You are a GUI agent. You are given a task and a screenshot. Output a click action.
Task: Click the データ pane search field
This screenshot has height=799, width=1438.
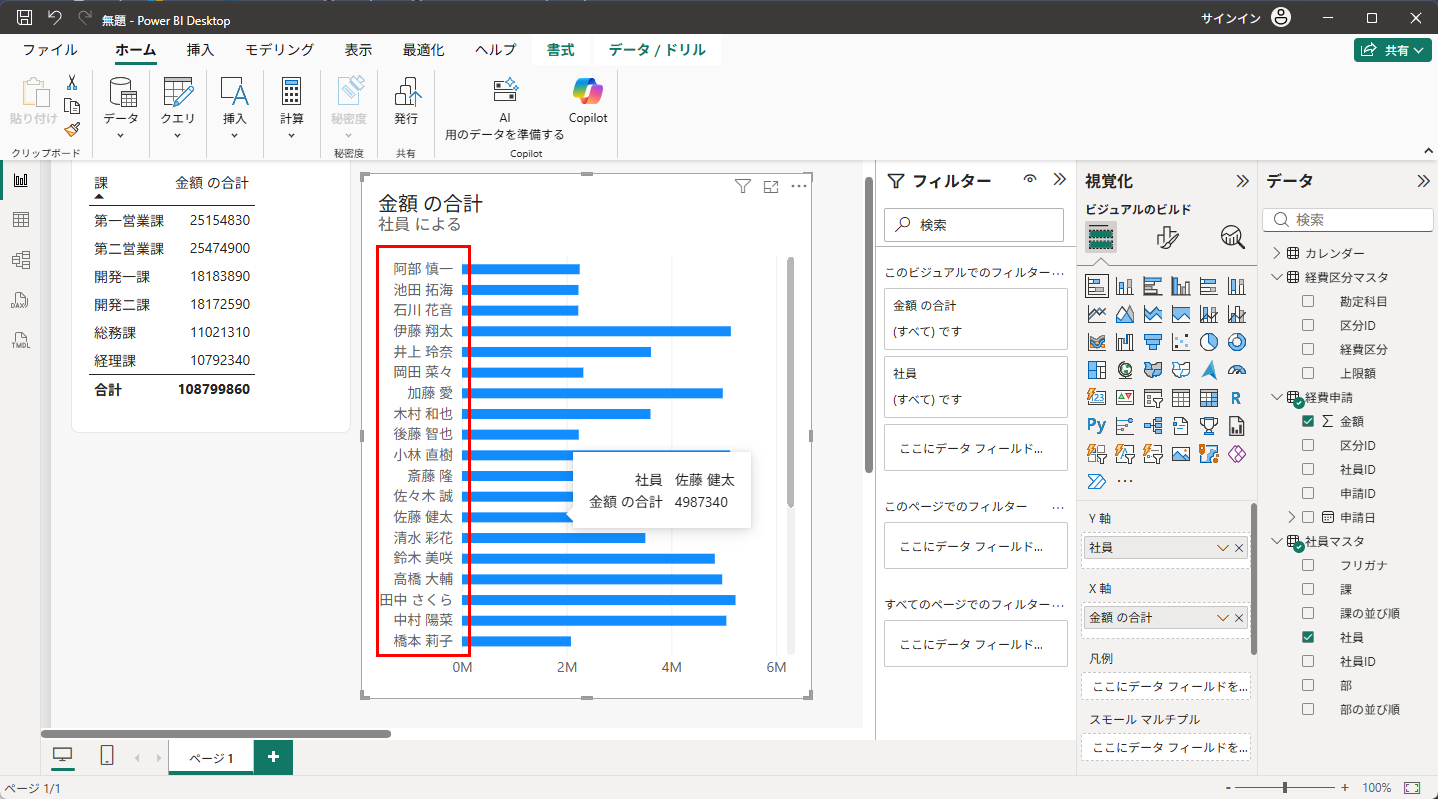(x=1348, y=219)
